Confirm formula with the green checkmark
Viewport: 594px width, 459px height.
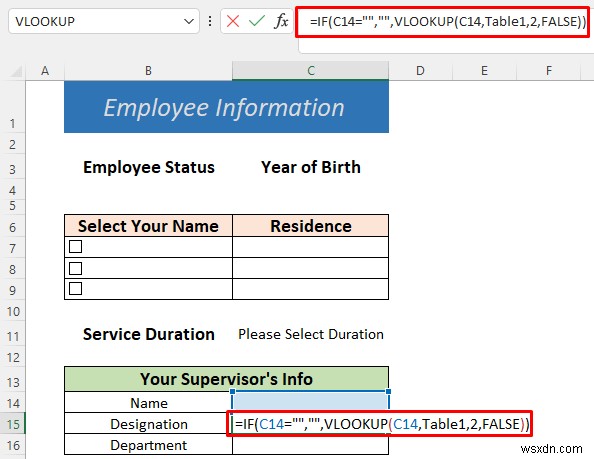point(257,21)
